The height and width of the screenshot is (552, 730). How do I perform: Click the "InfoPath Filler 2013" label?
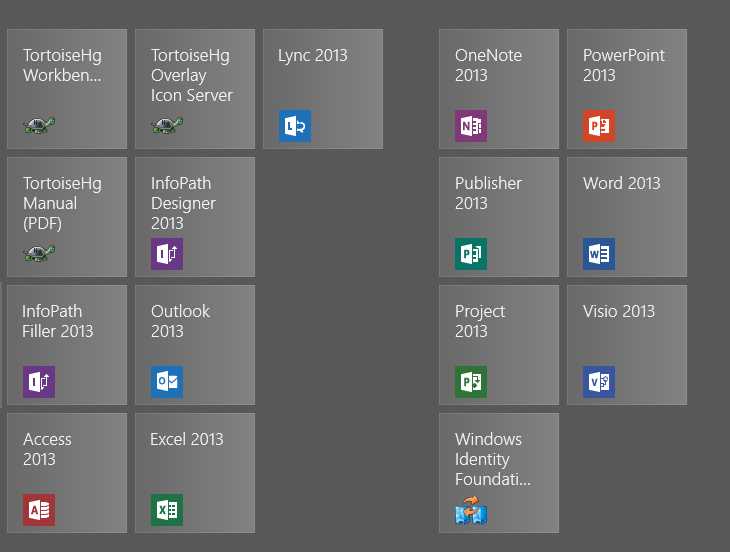coord(57,321)
